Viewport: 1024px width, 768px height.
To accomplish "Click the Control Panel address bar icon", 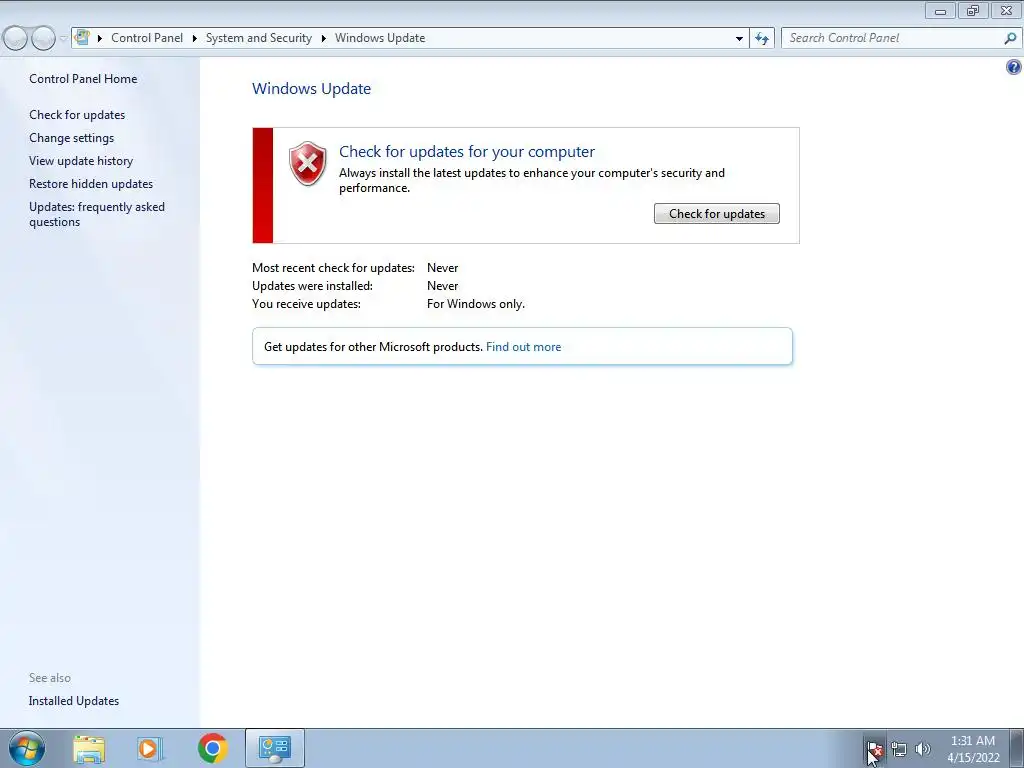I will click(x=82, y=38).
